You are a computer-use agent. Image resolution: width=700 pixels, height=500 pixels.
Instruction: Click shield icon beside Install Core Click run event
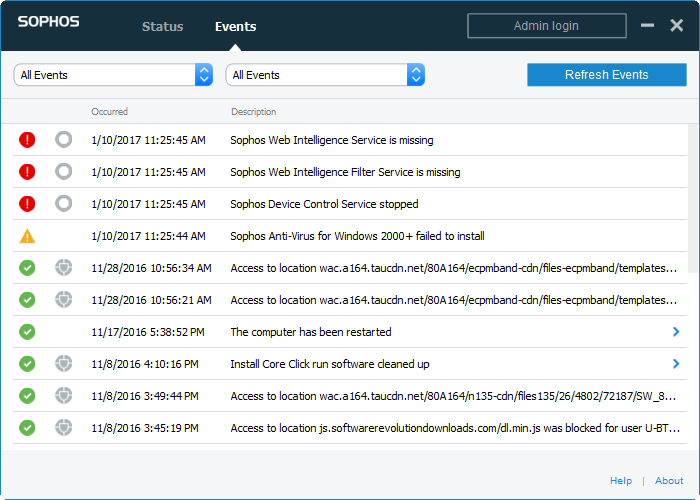click(x=63, y=364)
